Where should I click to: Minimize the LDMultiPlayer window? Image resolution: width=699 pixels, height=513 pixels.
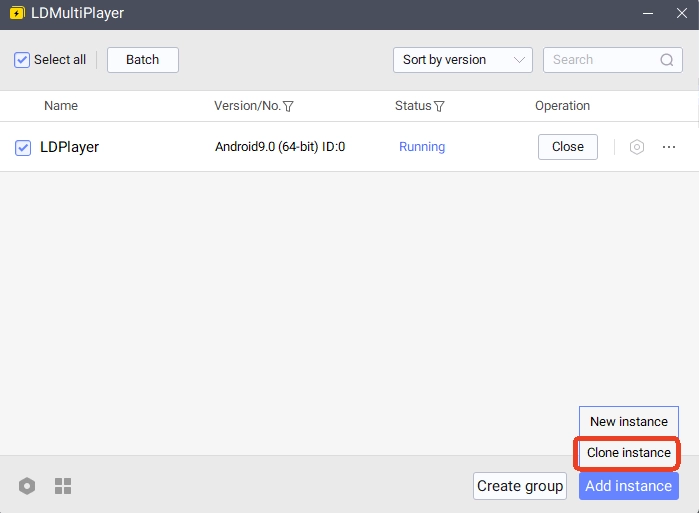(649, 14)
